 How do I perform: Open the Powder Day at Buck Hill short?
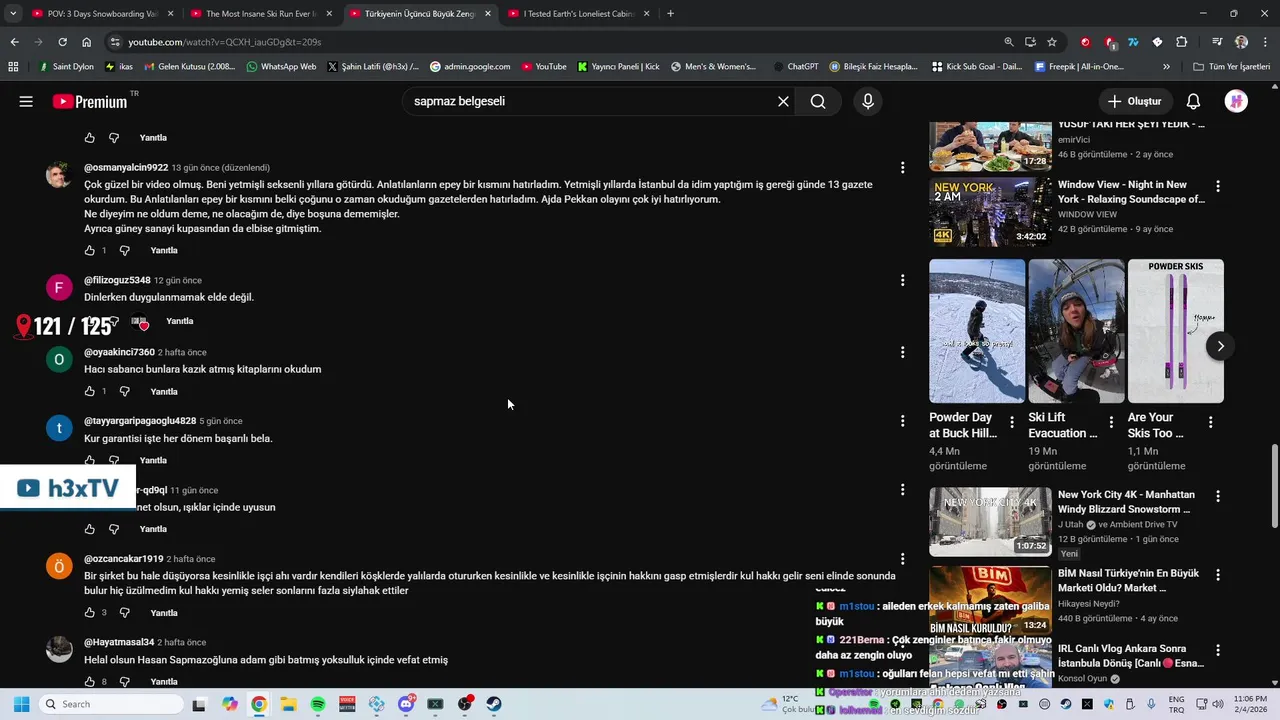tap(977, 331)
